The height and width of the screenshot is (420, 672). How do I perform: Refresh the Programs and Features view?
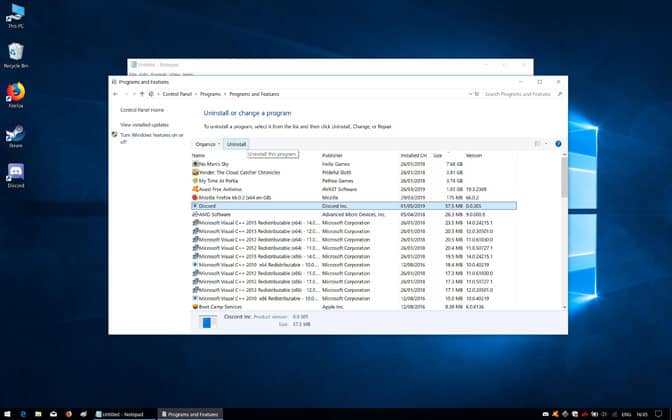pyautogui.click(x=477, y=94)
